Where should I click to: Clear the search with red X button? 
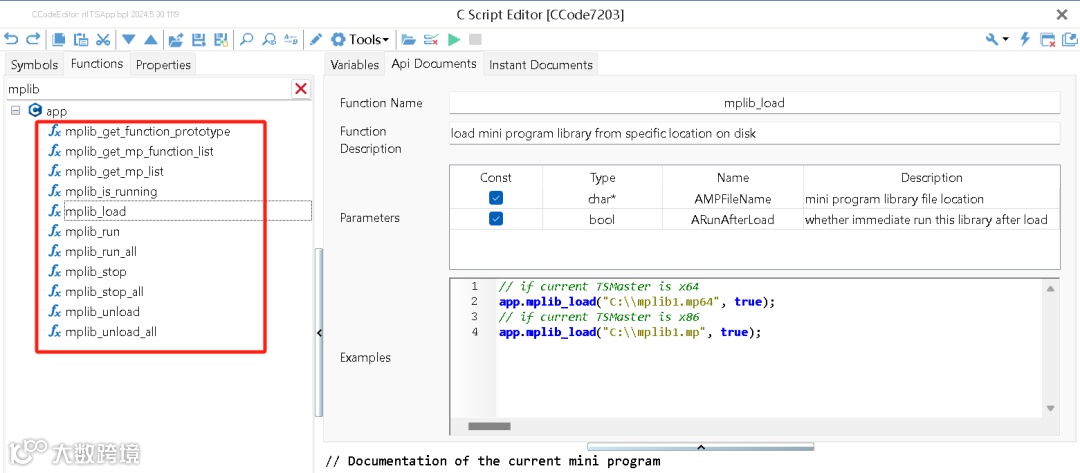[301, 89]
